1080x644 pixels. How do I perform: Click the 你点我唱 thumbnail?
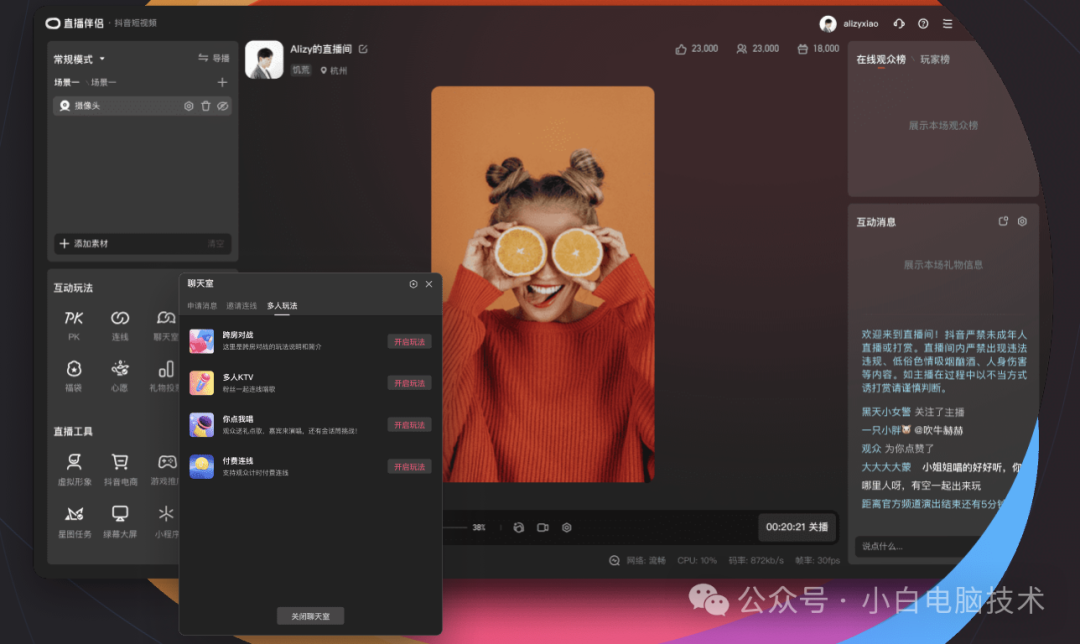(x=202, y=425)
